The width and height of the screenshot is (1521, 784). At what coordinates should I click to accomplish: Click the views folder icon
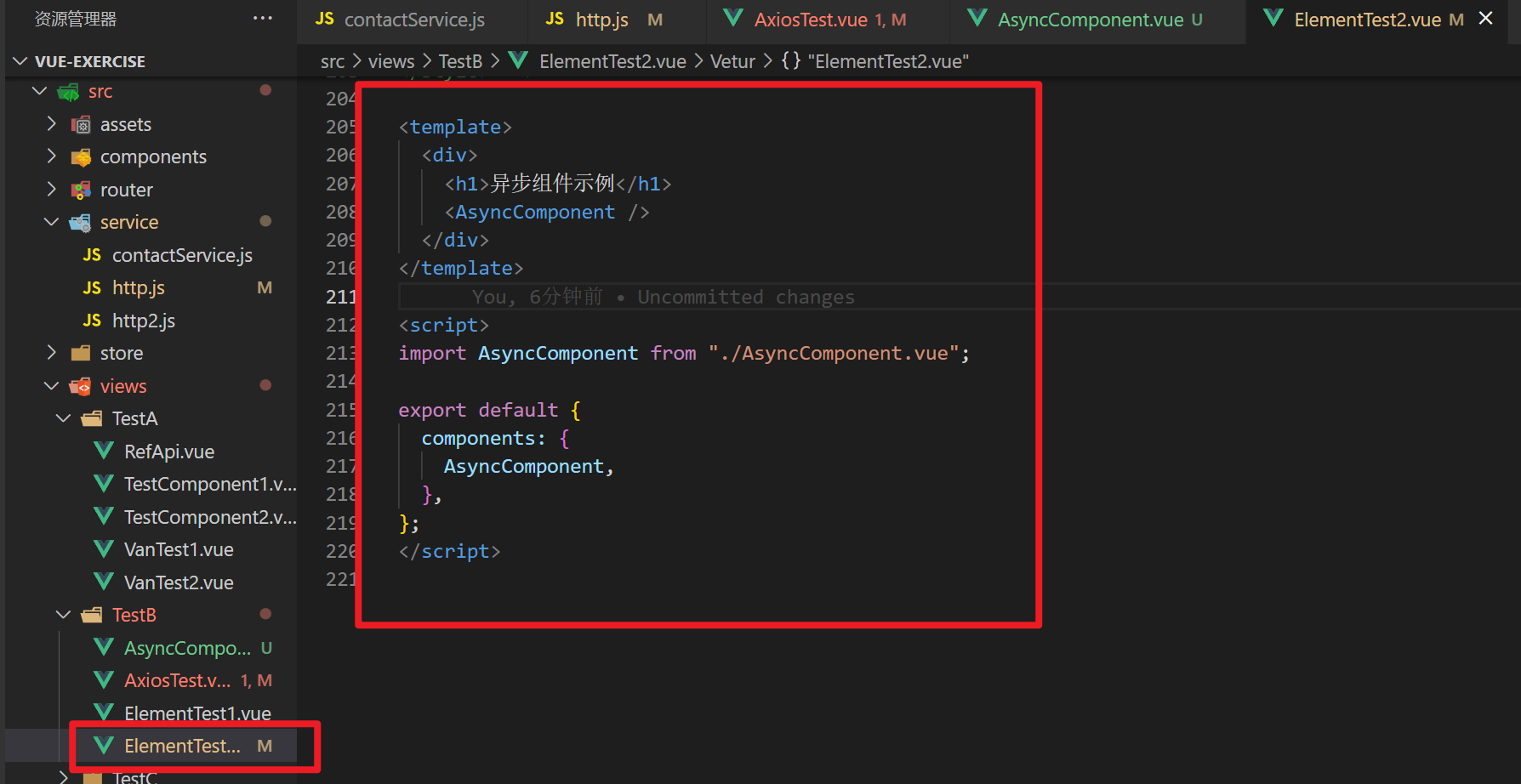click(81, 387)
